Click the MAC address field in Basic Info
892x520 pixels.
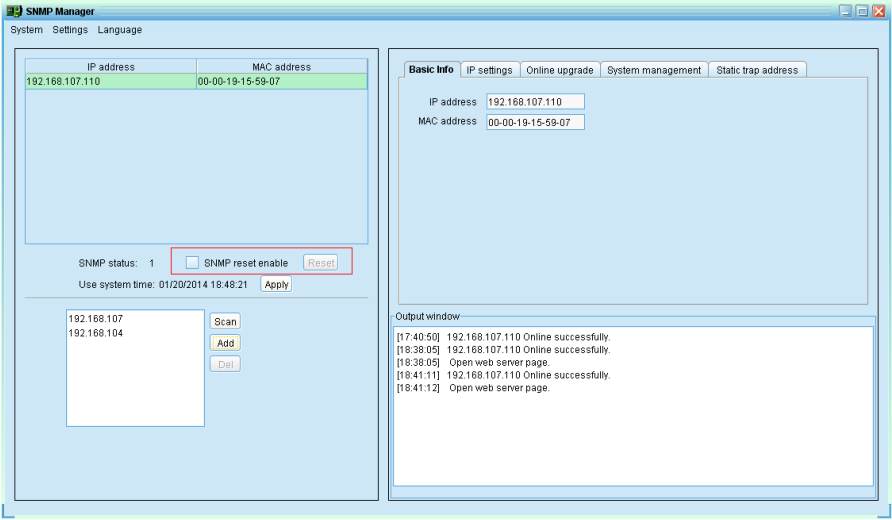coord(535,122)
